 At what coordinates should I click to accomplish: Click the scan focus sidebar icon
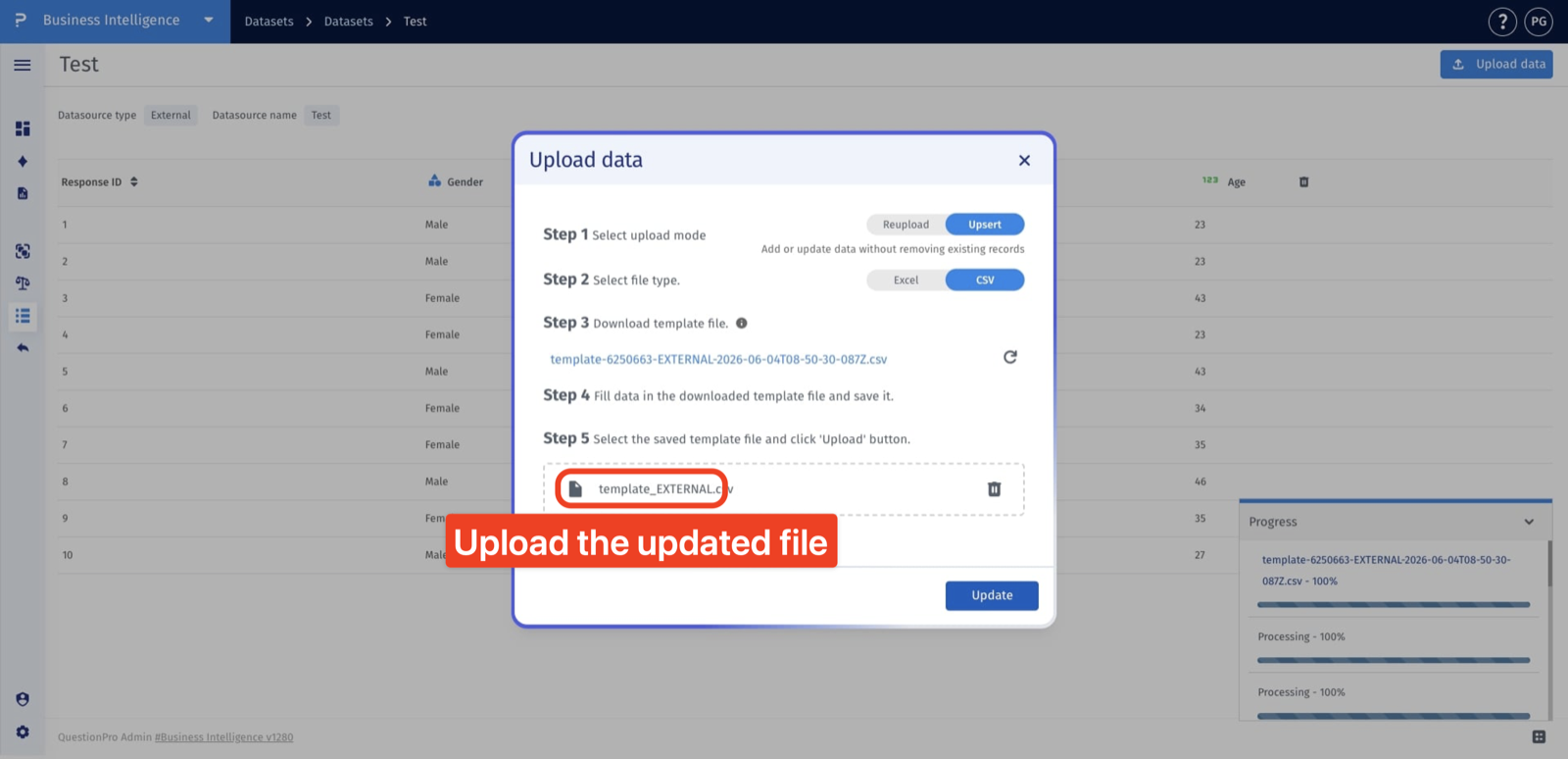[23, 251]
